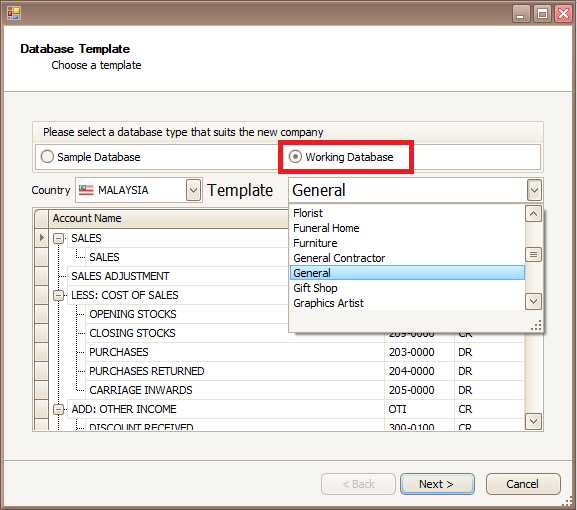This screenshot has height=510, width=577.
Task: Select the Sample Database radio button
Action: (x=47, y=157)
